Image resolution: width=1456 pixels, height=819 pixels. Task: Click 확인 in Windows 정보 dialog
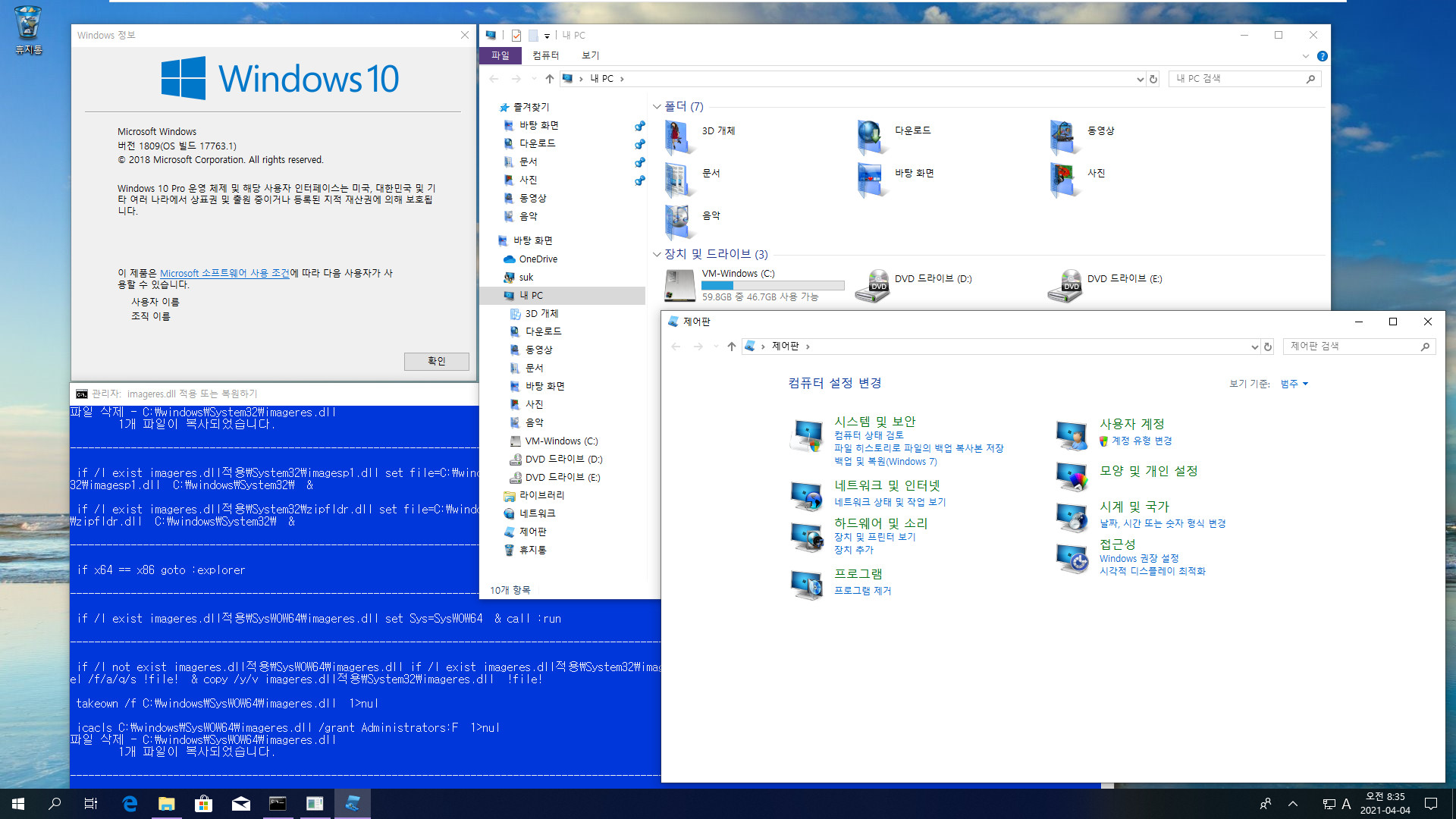coord(436,361)
